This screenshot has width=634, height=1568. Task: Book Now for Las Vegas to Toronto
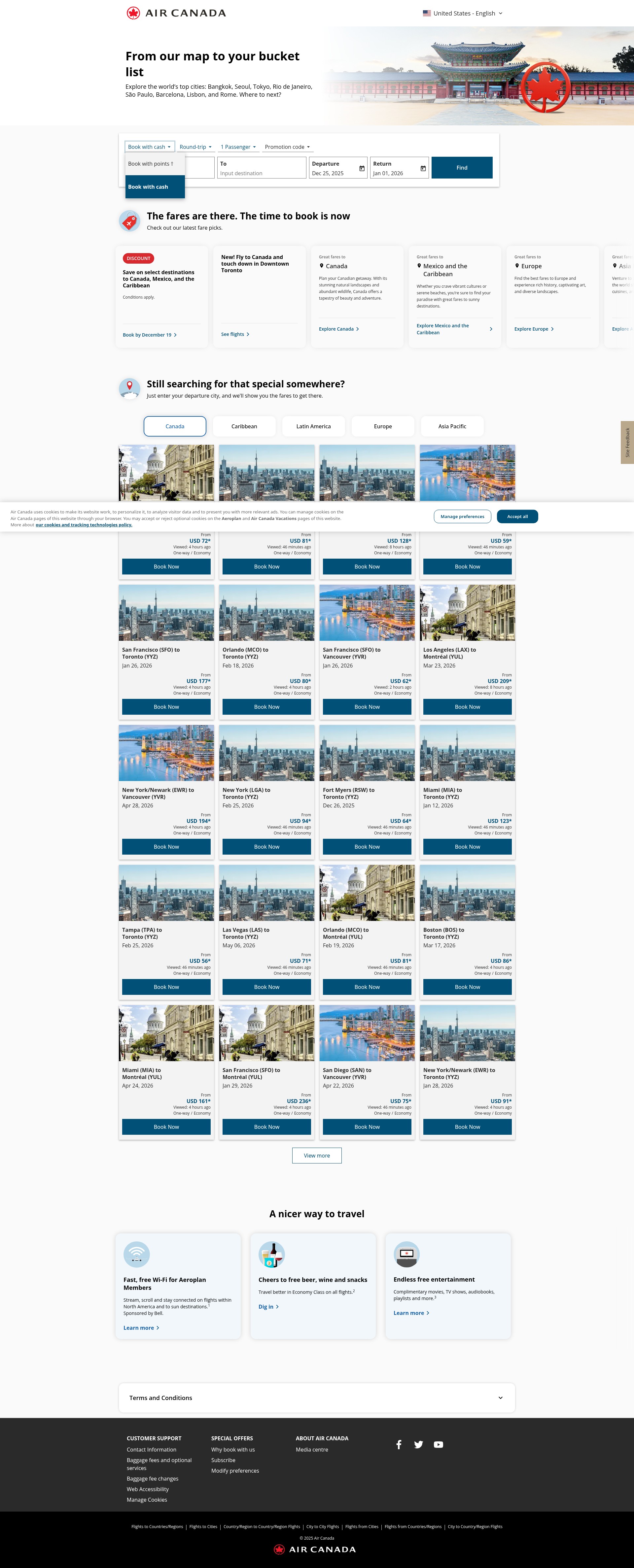pos(267,987)
